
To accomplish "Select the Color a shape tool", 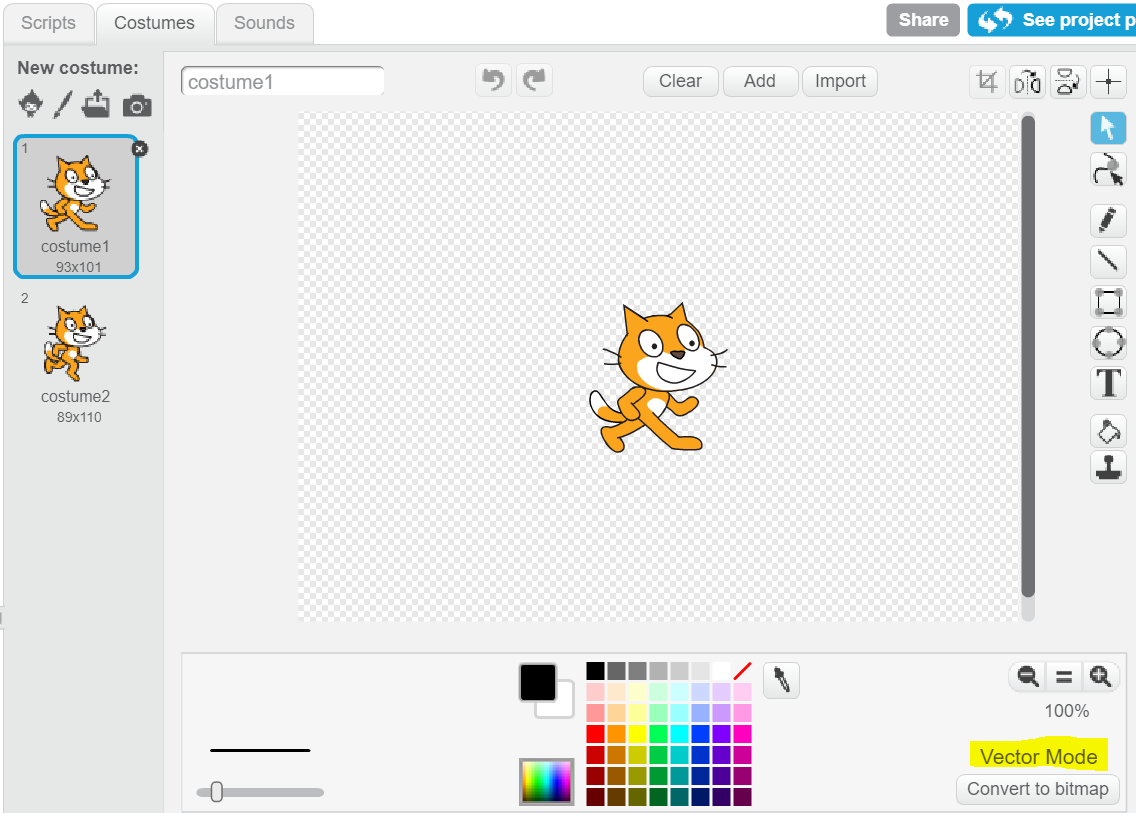I will [1108, 431].
